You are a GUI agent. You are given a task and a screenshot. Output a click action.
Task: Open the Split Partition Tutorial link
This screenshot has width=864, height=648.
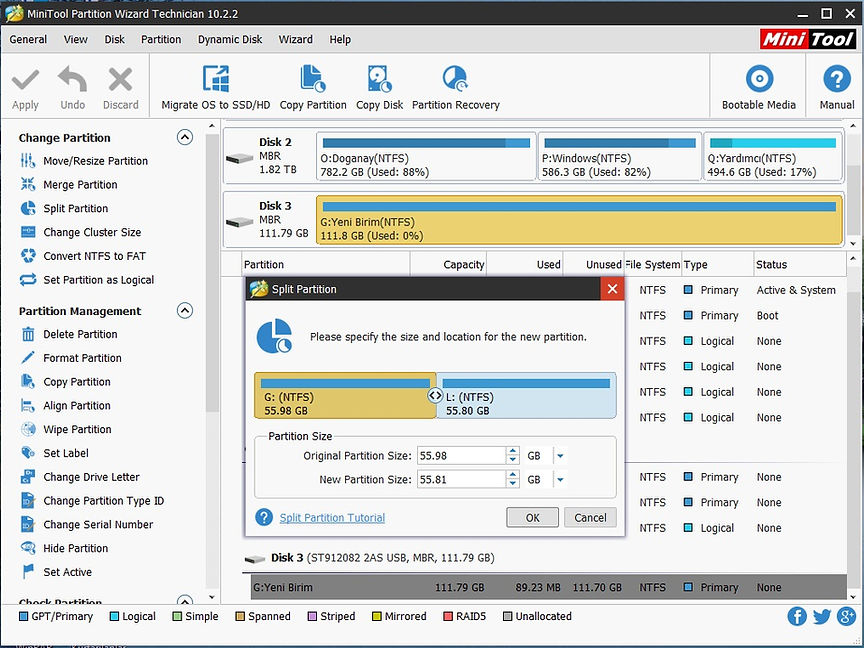coord(332,517)
